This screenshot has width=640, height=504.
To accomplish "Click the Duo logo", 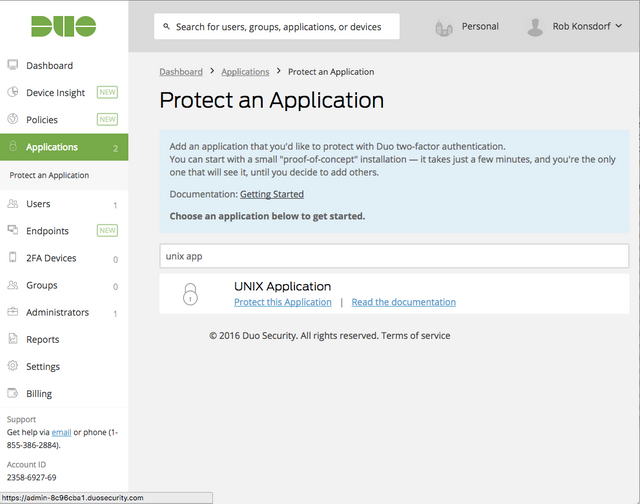I will 64,27.
